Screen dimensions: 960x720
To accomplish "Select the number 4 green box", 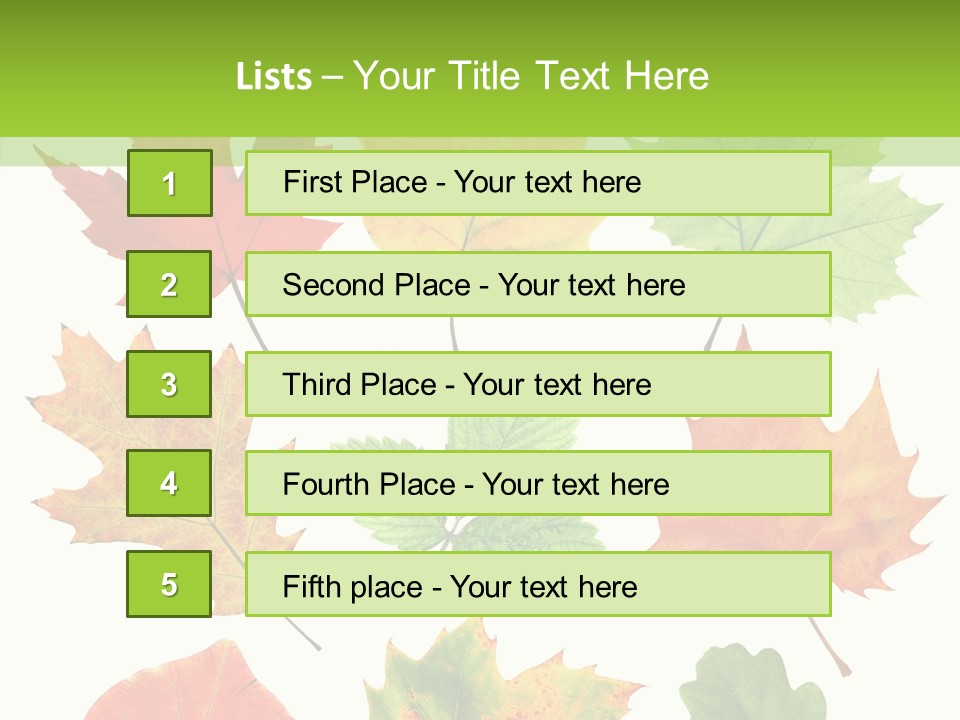I will tap(169, 483).
